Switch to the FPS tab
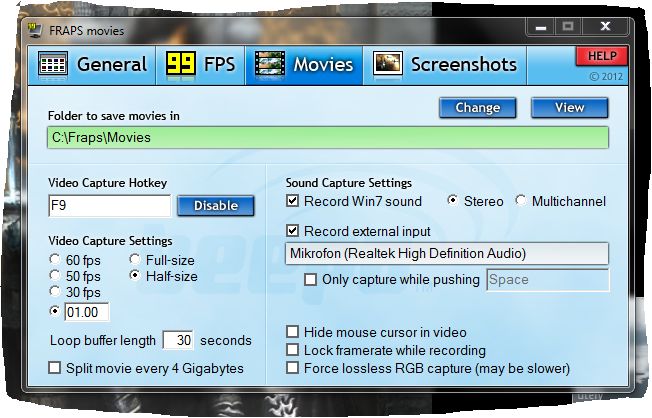The height and width of the screenshot is (418, 652). pyautogui.click(x=201, y=64)
